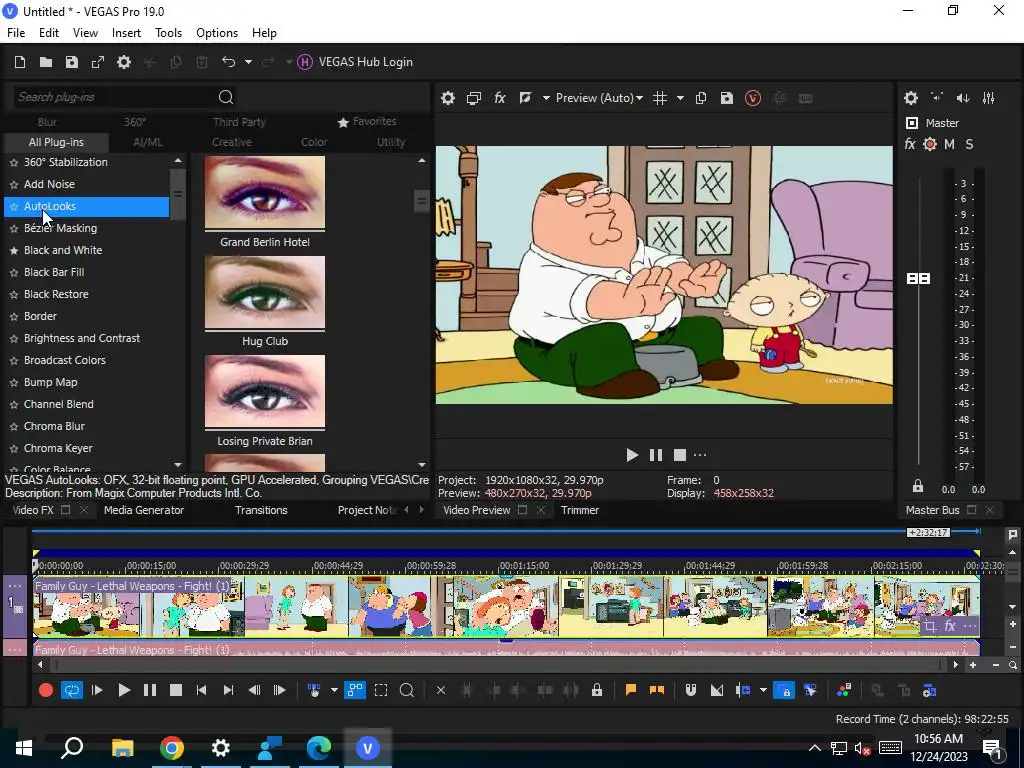The height and width of the screenshot is (768, 1024).
Task: Open overlays dropdown arrow next to grid
Action: 680,98
